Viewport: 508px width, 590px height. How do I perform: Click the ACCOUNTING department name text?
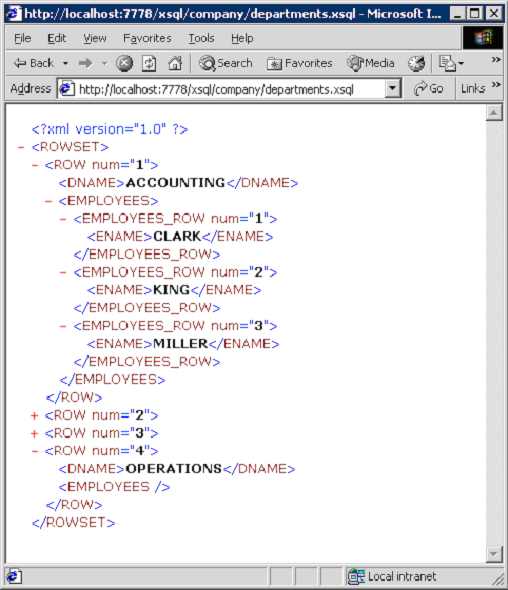[175, 183]
